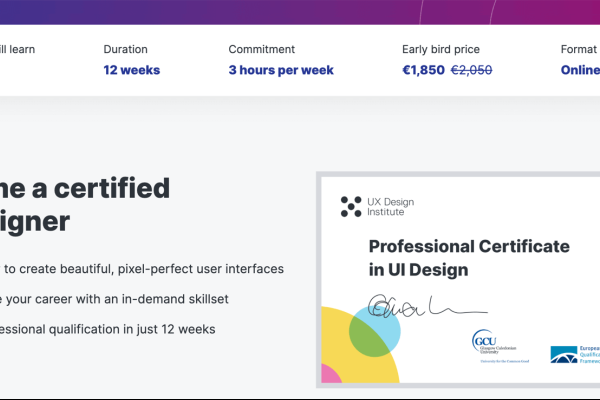
Task: Click the "Format" label
Action: 578,49
